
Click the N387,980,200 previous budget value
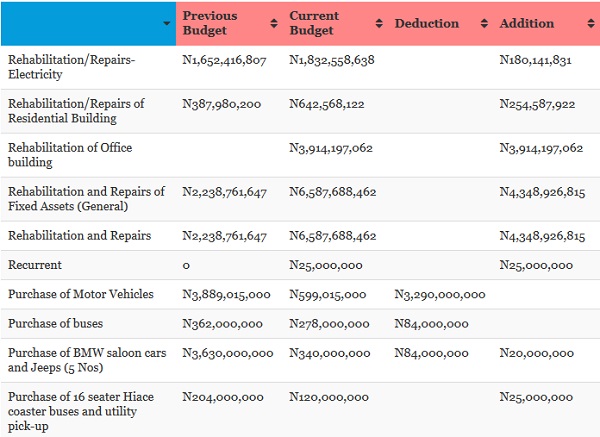coord(222,104)
